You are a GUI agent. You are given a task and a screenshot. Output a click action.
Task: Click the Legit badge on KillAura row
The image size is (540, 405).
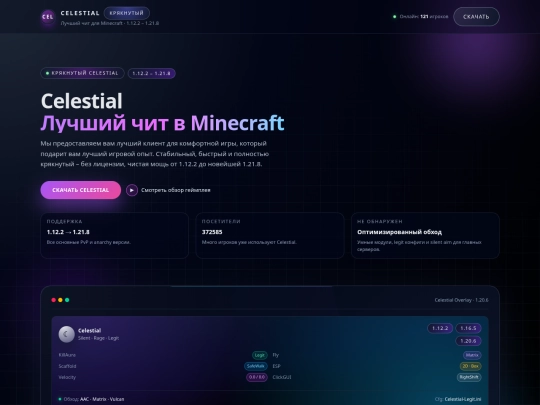tap(260, 355)
